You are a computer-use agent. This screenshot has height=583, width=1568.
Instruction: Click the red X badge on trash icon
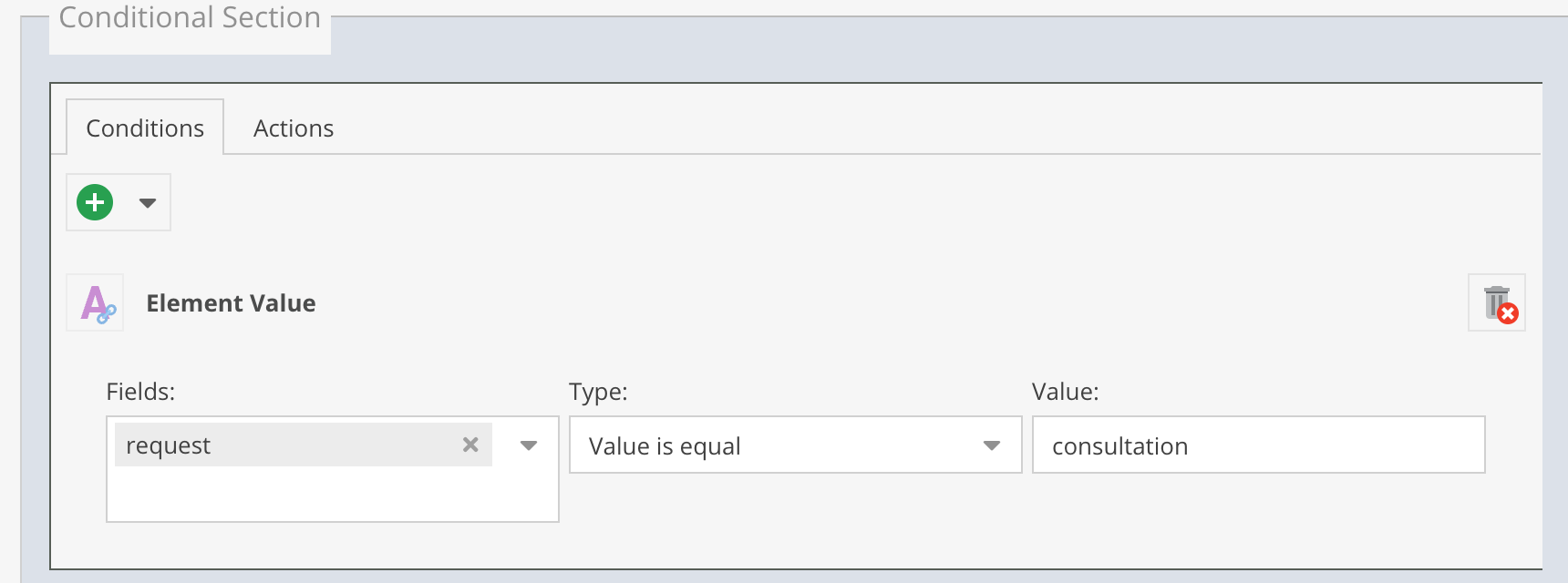[1508, 314]
